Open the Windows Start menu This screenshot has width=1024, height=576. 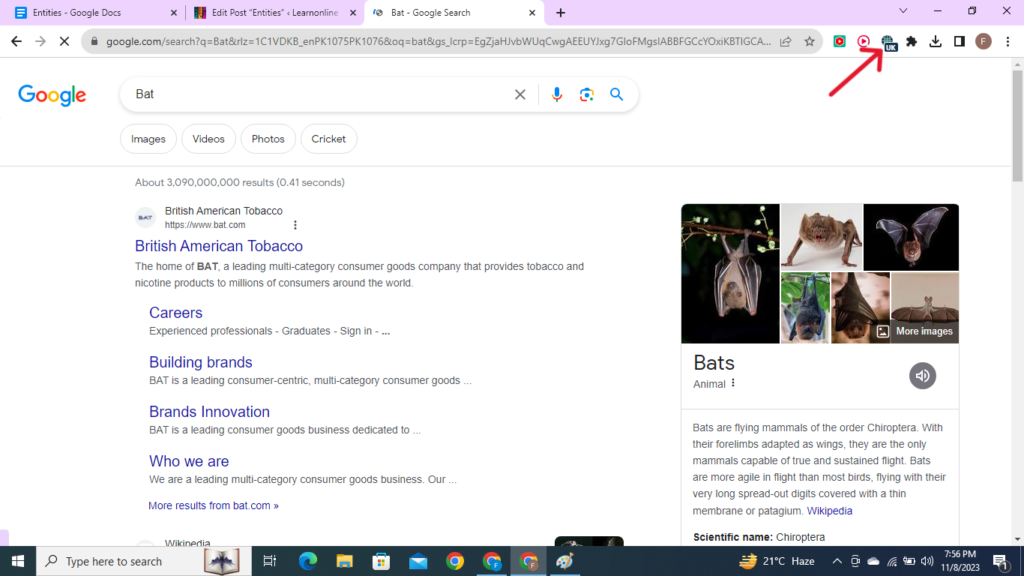(18, 561)
